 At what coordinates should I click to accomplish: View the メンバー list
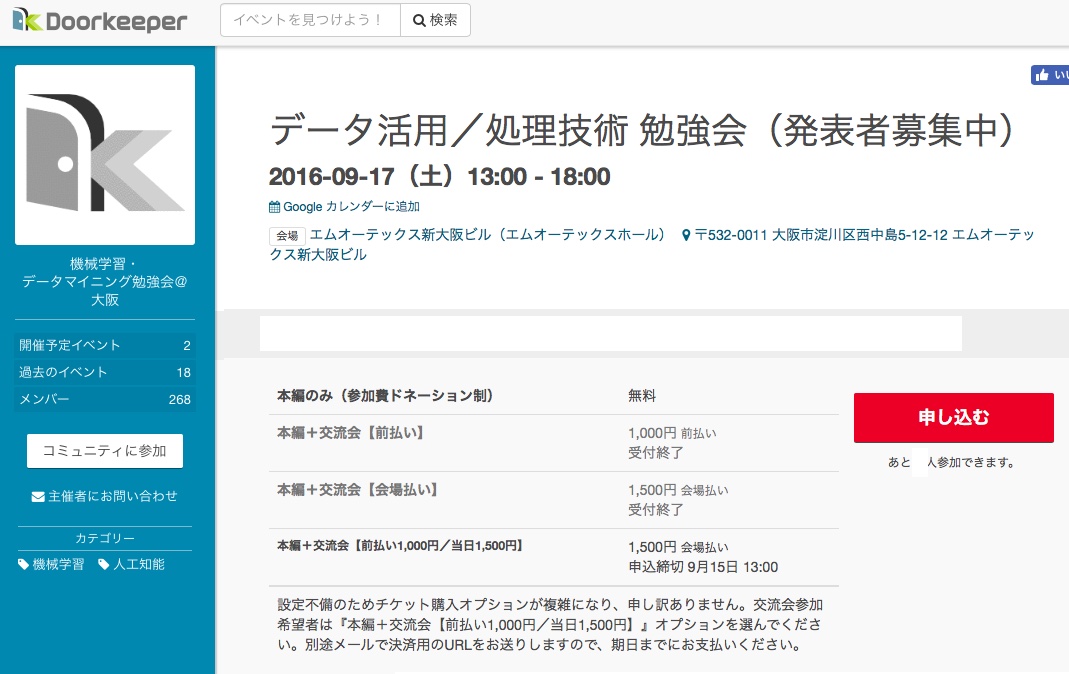click(105, 399)
